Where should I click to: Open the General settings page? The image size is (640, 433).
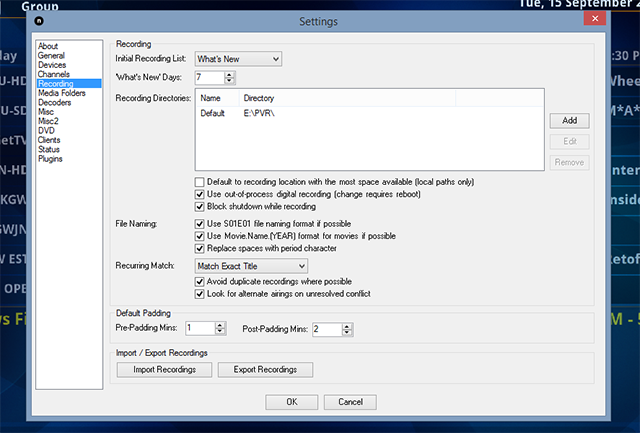(51, 56)
